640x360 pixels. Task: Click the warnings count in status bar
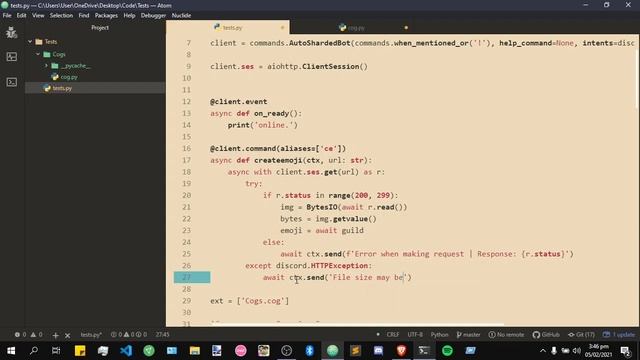tap(36, 335)
